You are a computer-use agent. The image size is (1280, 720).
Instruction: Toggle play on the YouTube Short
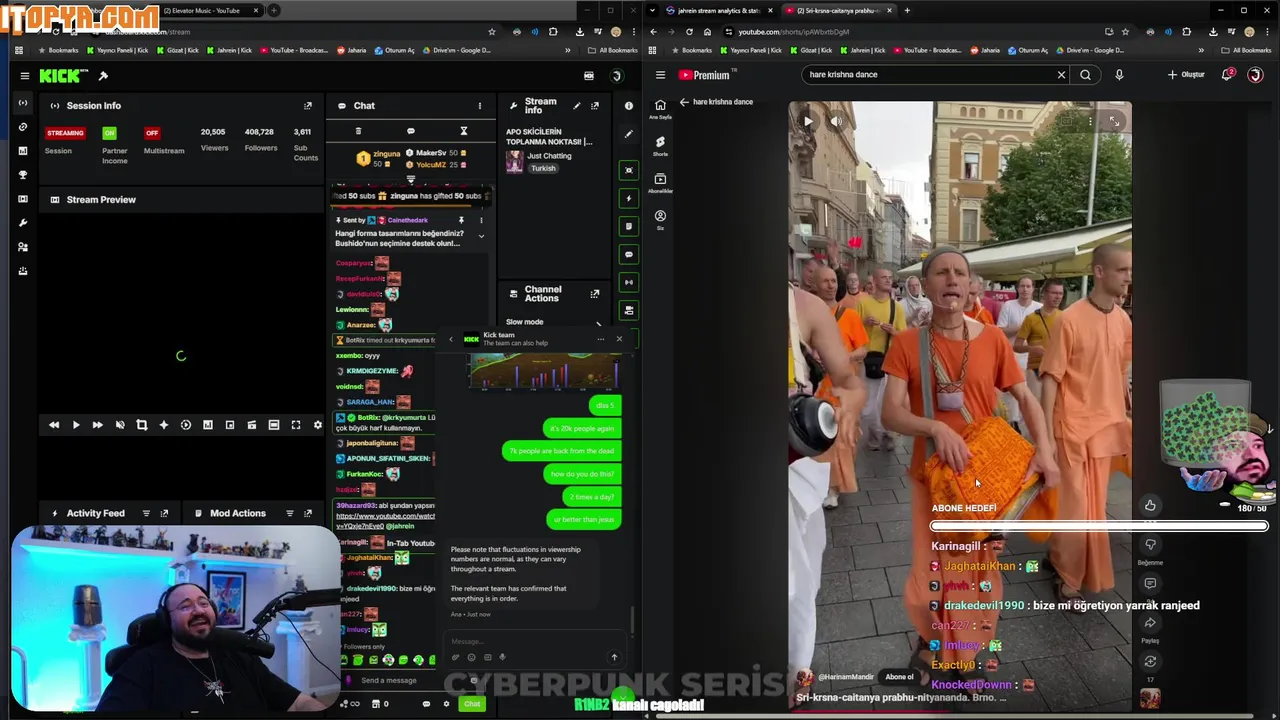[808, 121]
